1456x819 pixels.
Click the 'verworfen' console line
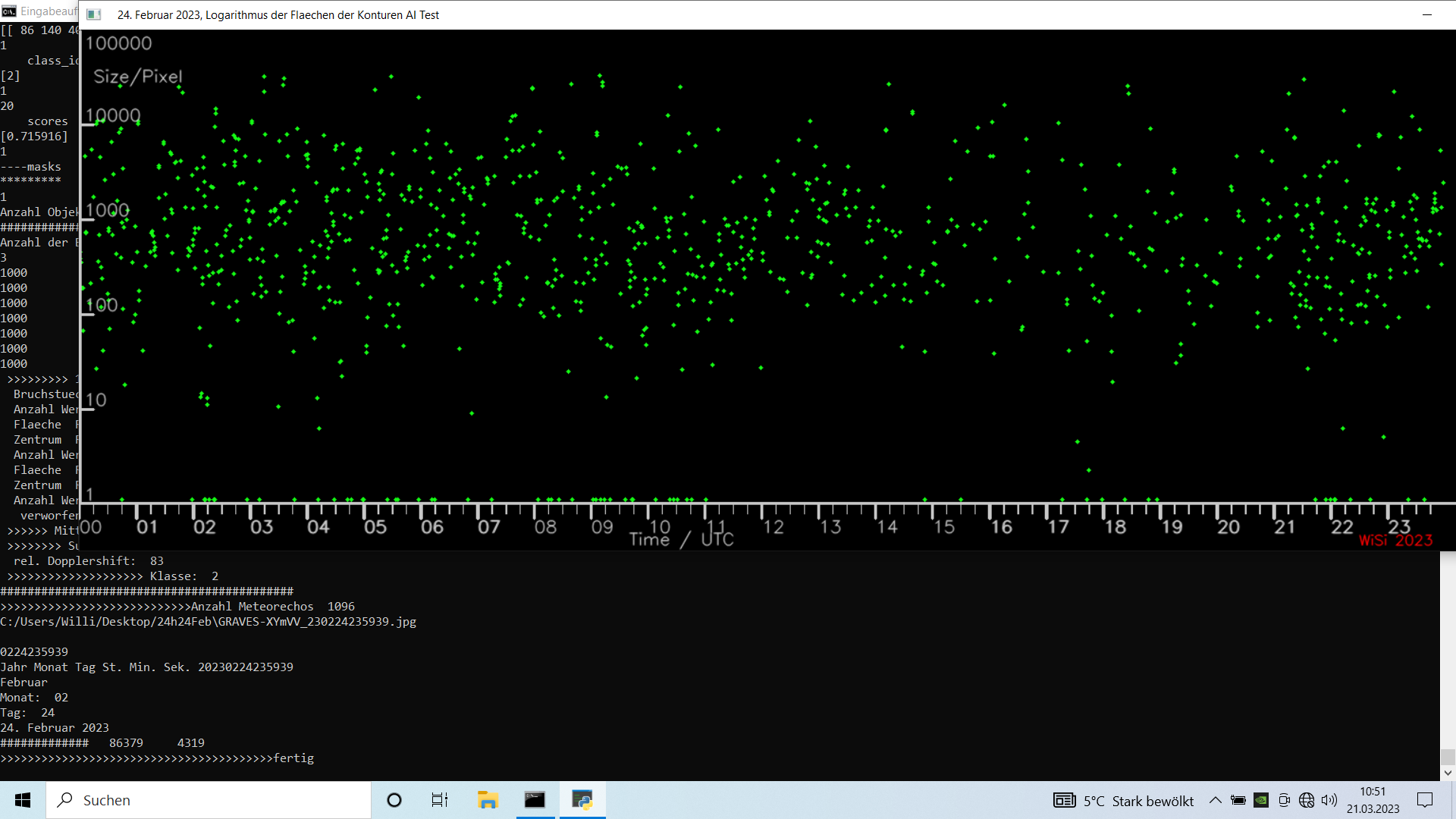click(x=49, y=516)
